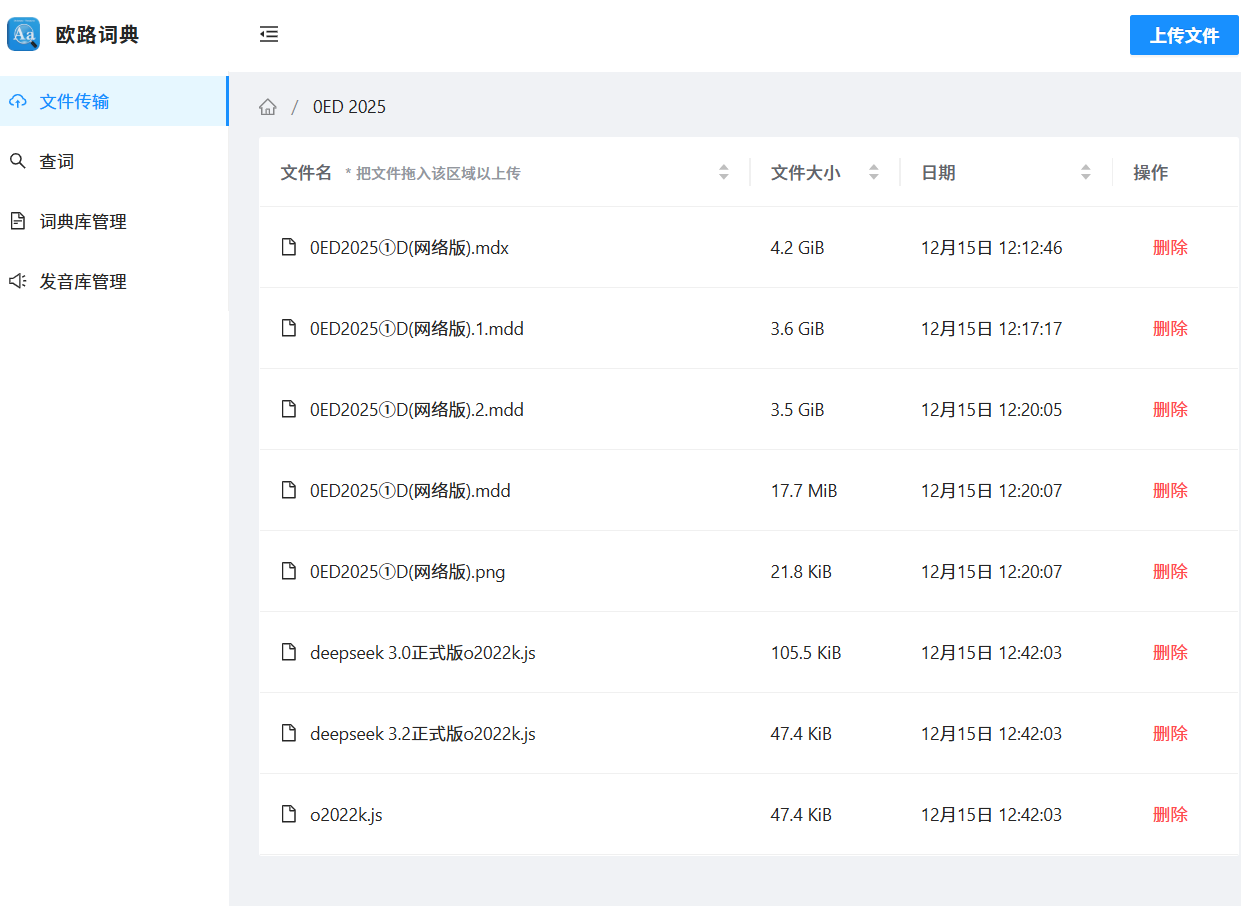This screenshot has width=1241, height=906.
Task: Click the document icon for 词典库管理
Action: [x=17, y=222]
